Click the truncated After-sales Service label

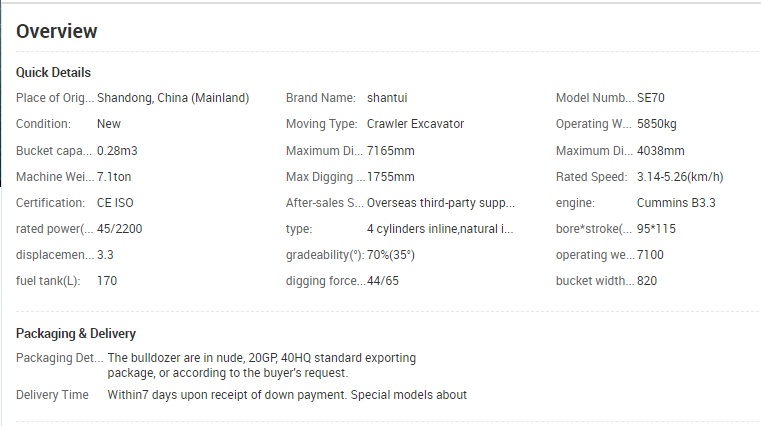pos(324,203)
